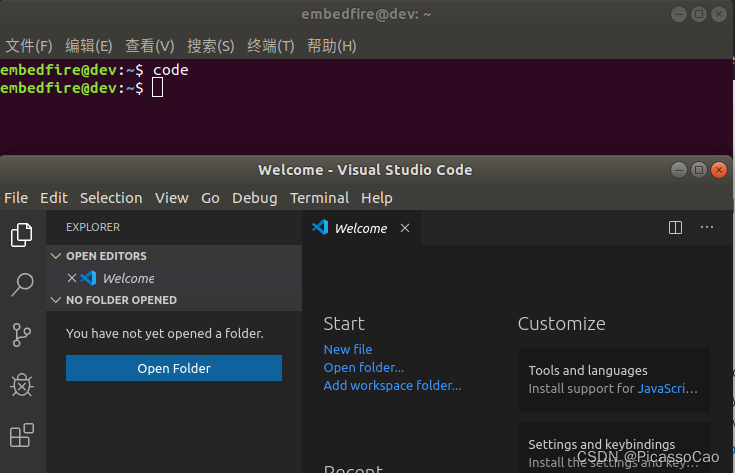Image resolution: width=735 pixels, height=473 pixels.
Task: Open the terminal's 查看(V) menu
Action: [x=150, y=46]
